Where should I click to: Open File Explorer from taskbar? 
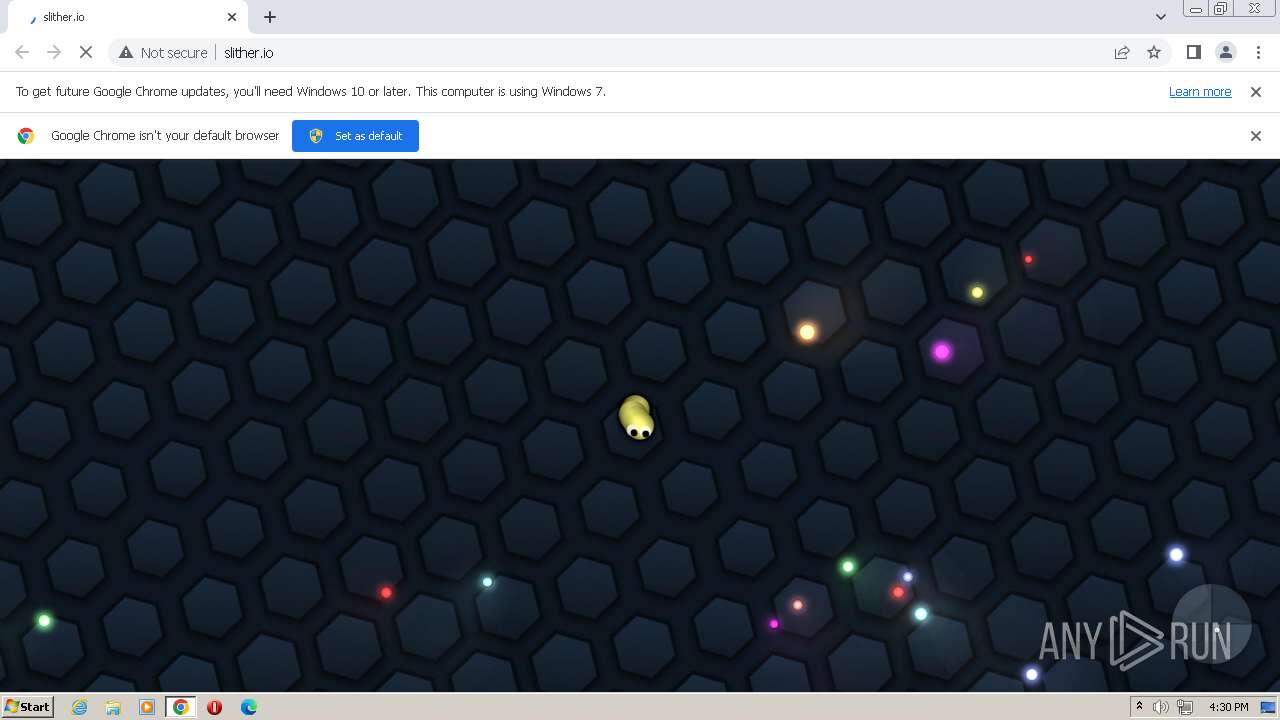coord(113,707)
